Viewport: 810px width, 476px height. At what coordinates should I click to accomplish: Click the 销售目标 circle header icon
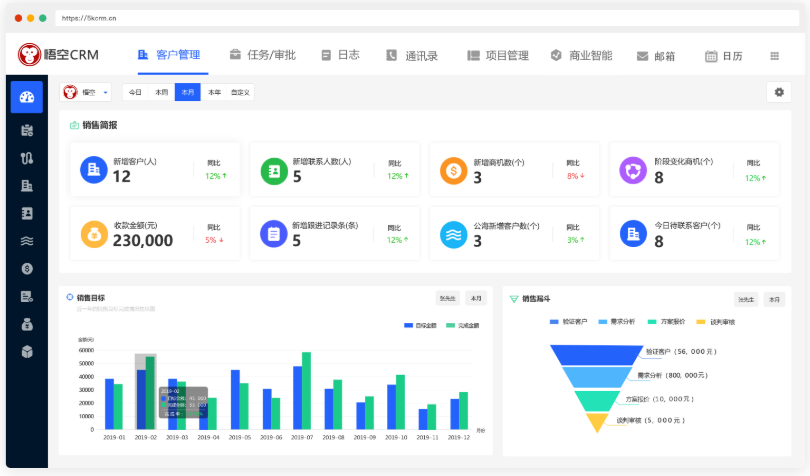tap(70, 297)
